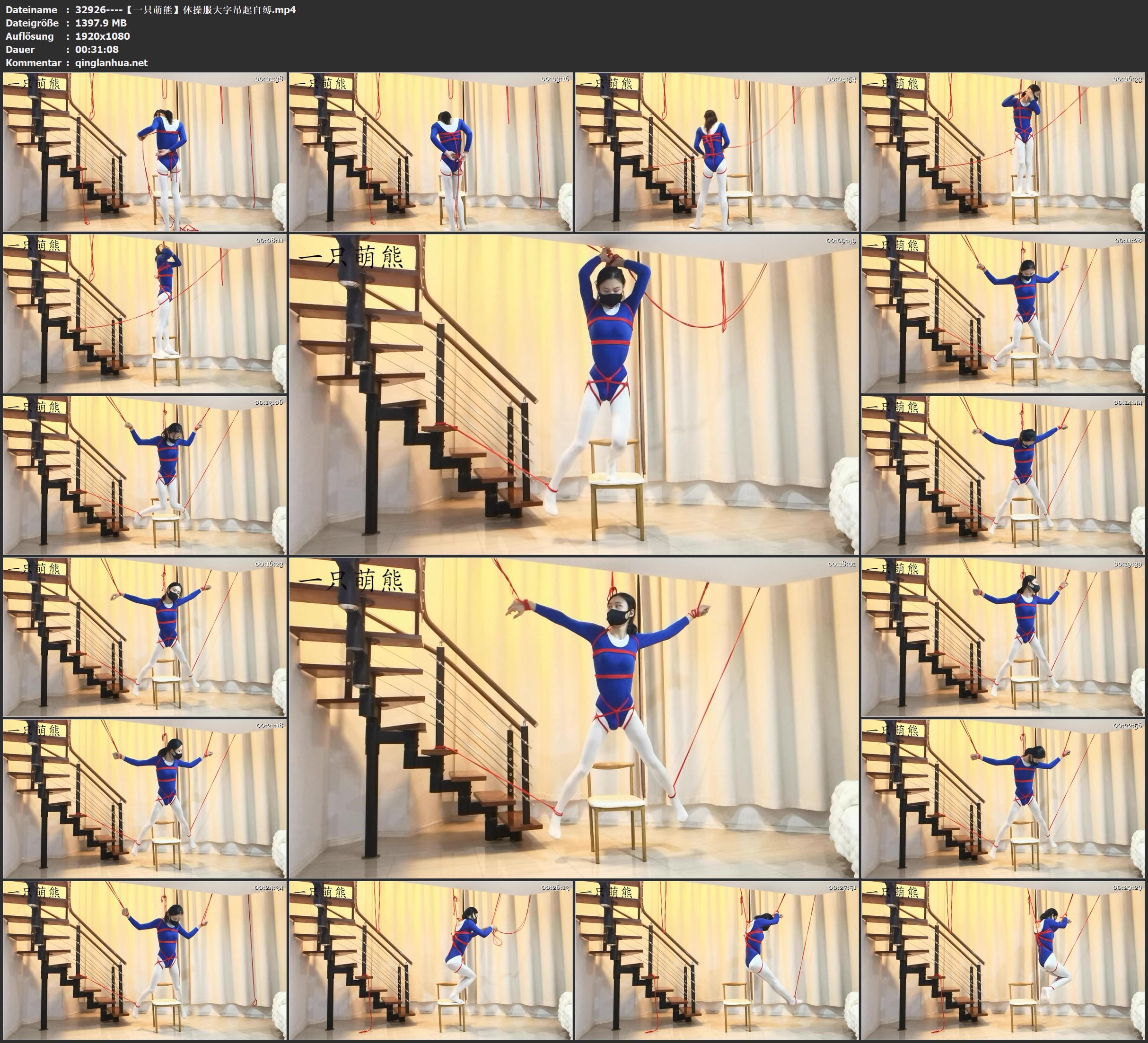
Task: Click the top-right frame at 00:06:33
Action: coord(1003,152)
